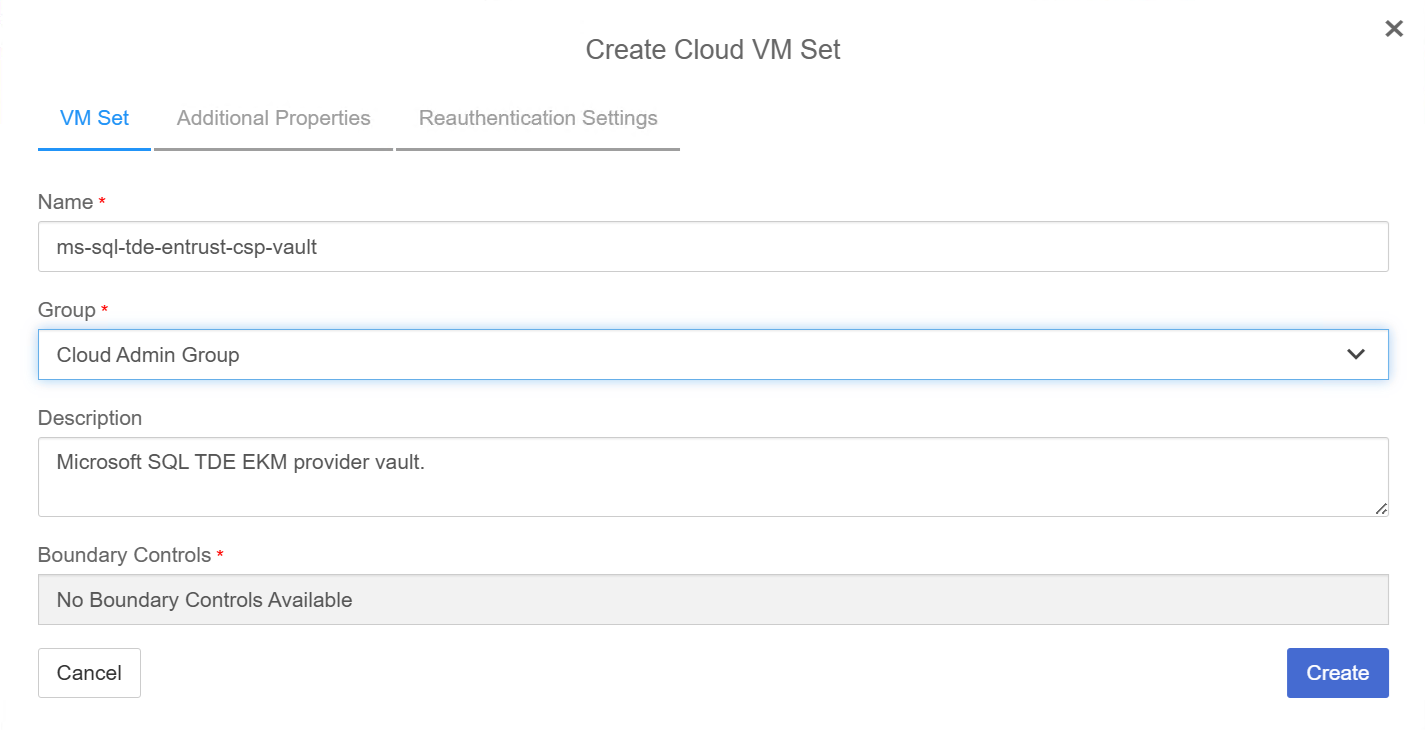Click the No Boundary Controls Available area
Image resolution: width=1425 pixels, height=730 pixels.
pyautogui.click(x=204, y=599)
